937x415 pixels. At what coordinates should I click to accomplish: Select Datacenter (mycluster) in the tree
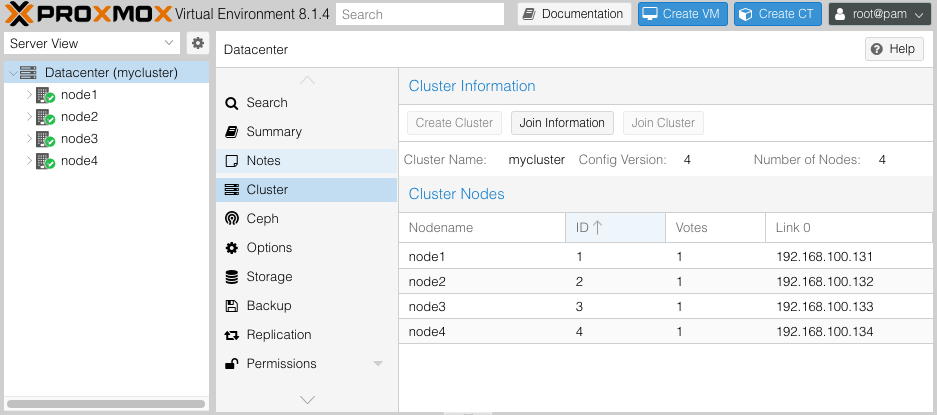click(x=111, y=73)
